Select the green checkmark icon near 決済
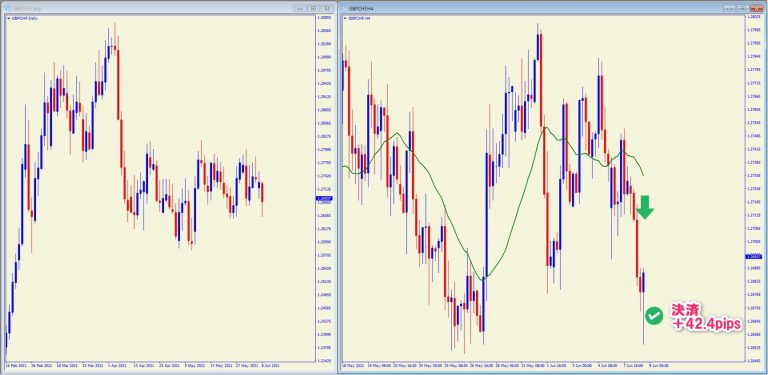Viewport: 768px width, 375px height. [x=653, y=316]
